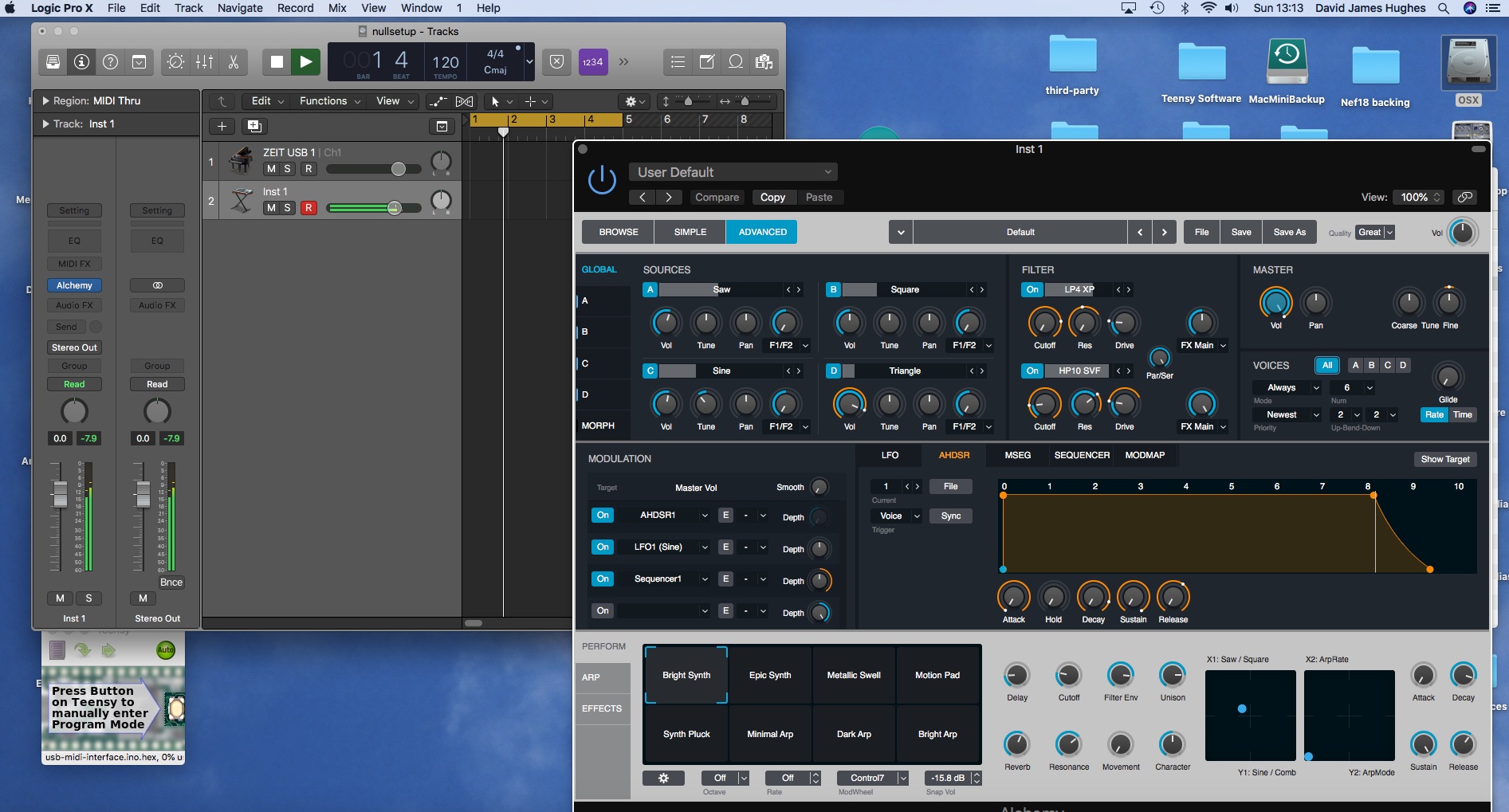Switch to the SIMPLE tab
The width and height of the screenshot is (1509, 812).
coord(690,232)
